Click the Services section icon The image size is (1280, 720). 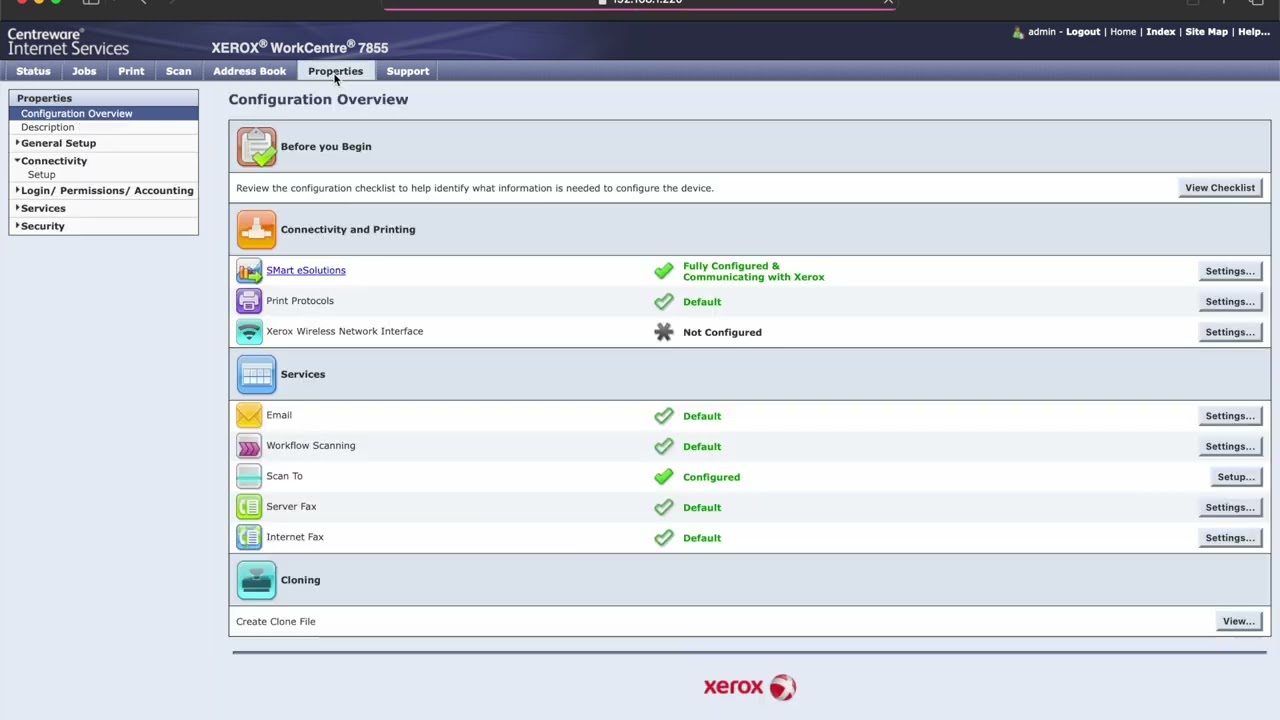coord(257,375)
